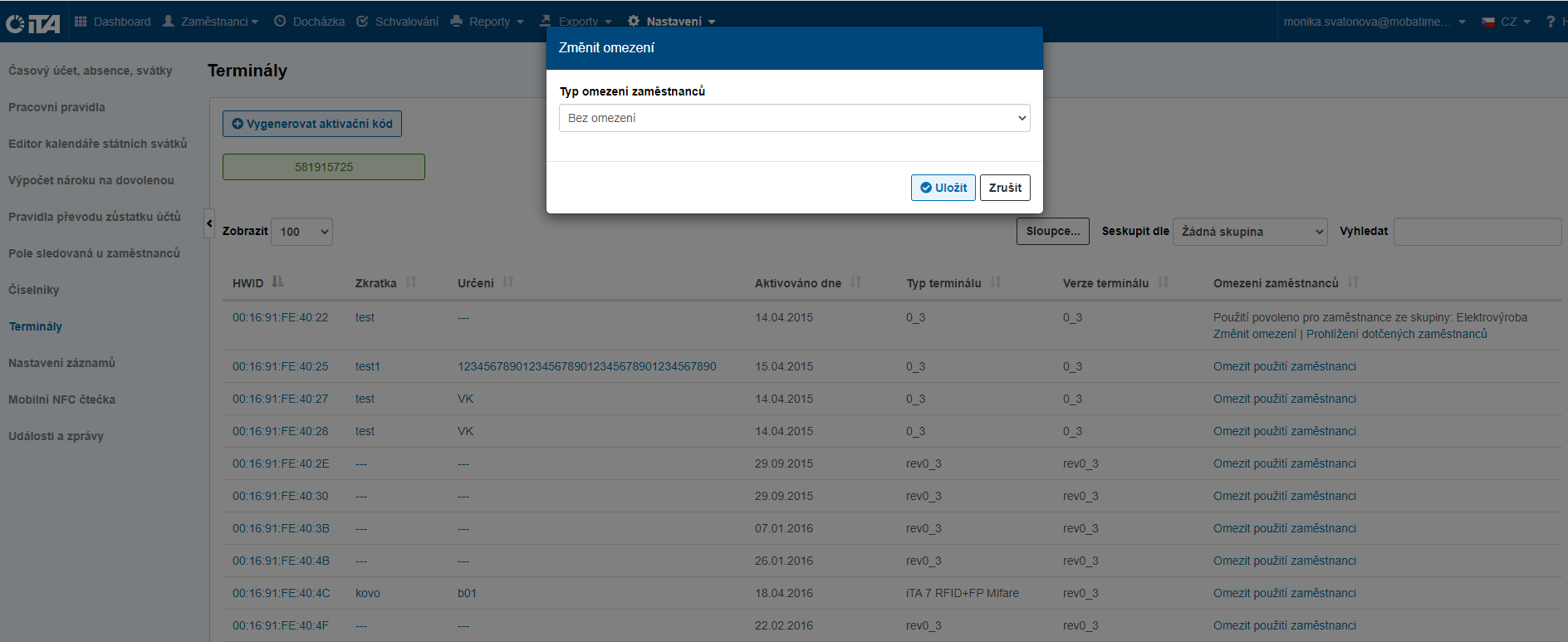Open the Reporty menu
The height and width of the screenshot is (642, 1568).
(488, 22)
